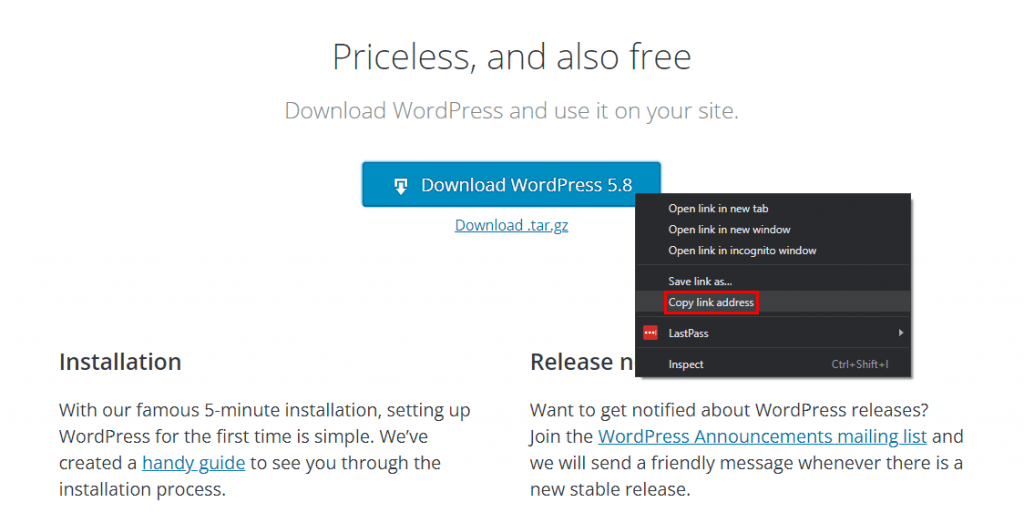
Task: Click the Download WordPress and use it subtitle
Action: tap(511, 111)
